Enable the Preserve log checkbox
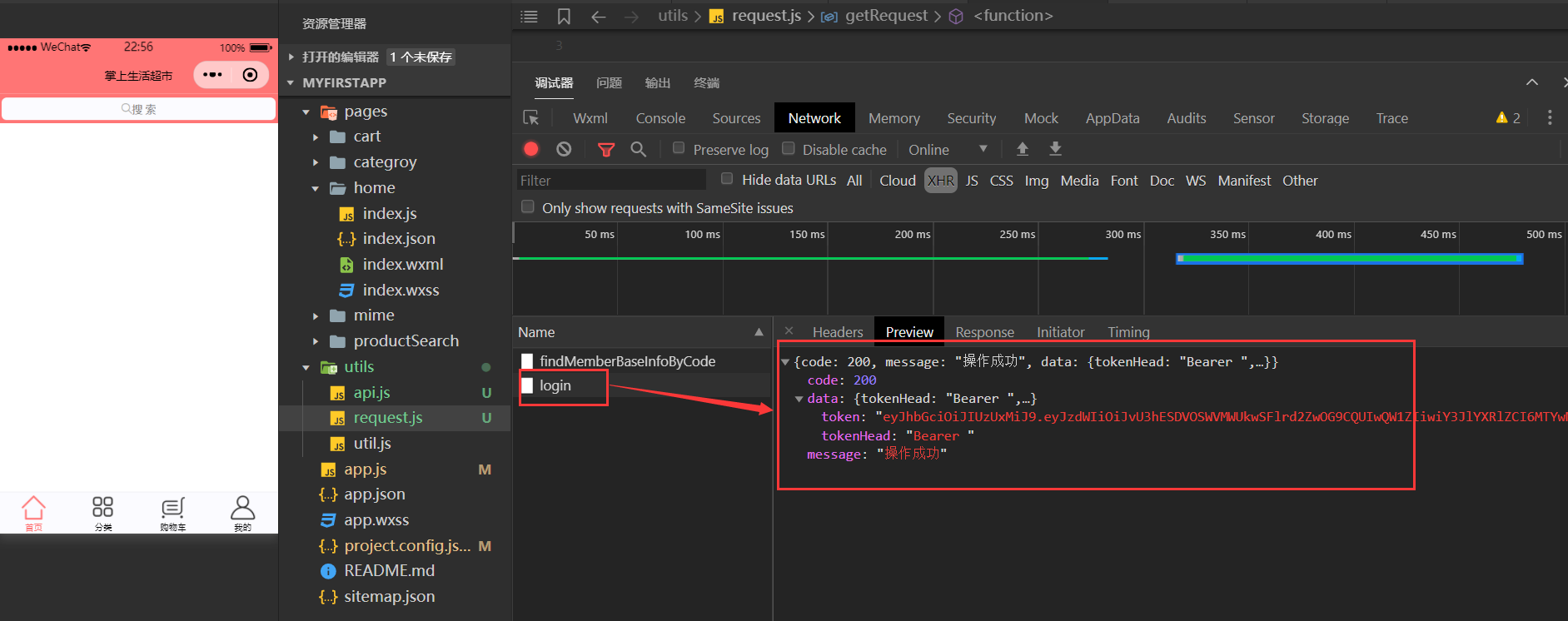 [679, 148]
